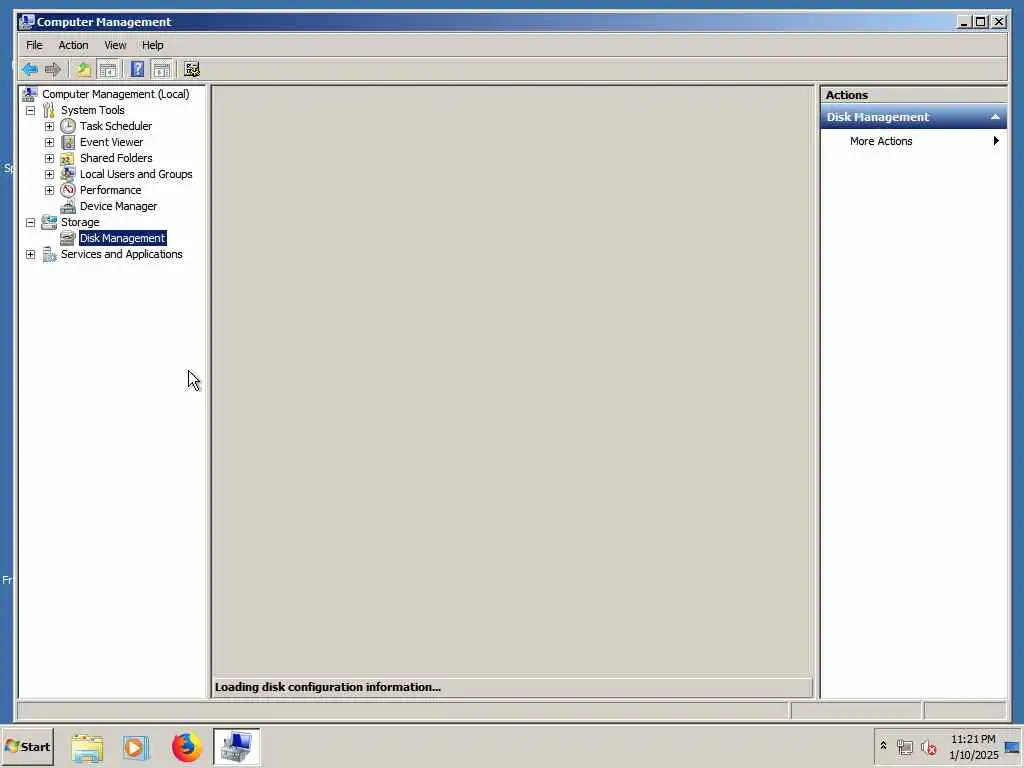Click the Event Viewer icon
The height and width of the screenshot is (768, 1024).
point(68,142)
